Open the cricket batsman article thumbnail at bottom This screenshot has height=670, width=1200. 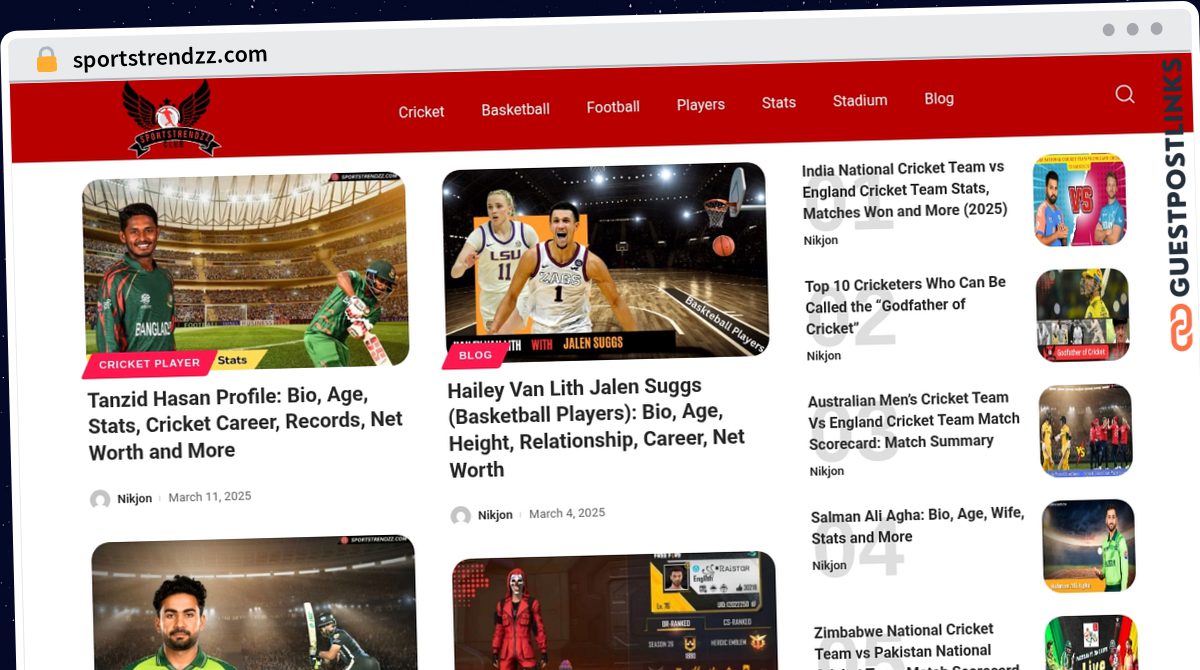tap(254, 603)
